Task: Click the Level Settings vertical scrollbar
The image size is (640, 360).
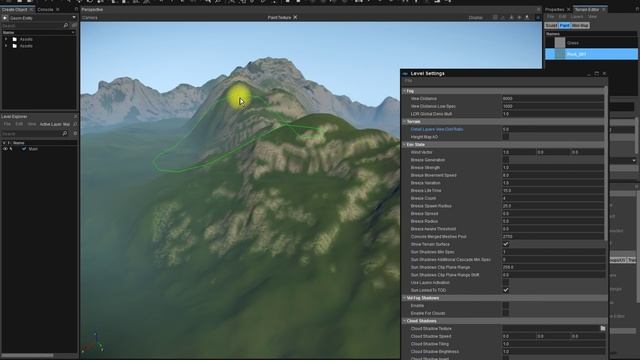Action: 606,163
